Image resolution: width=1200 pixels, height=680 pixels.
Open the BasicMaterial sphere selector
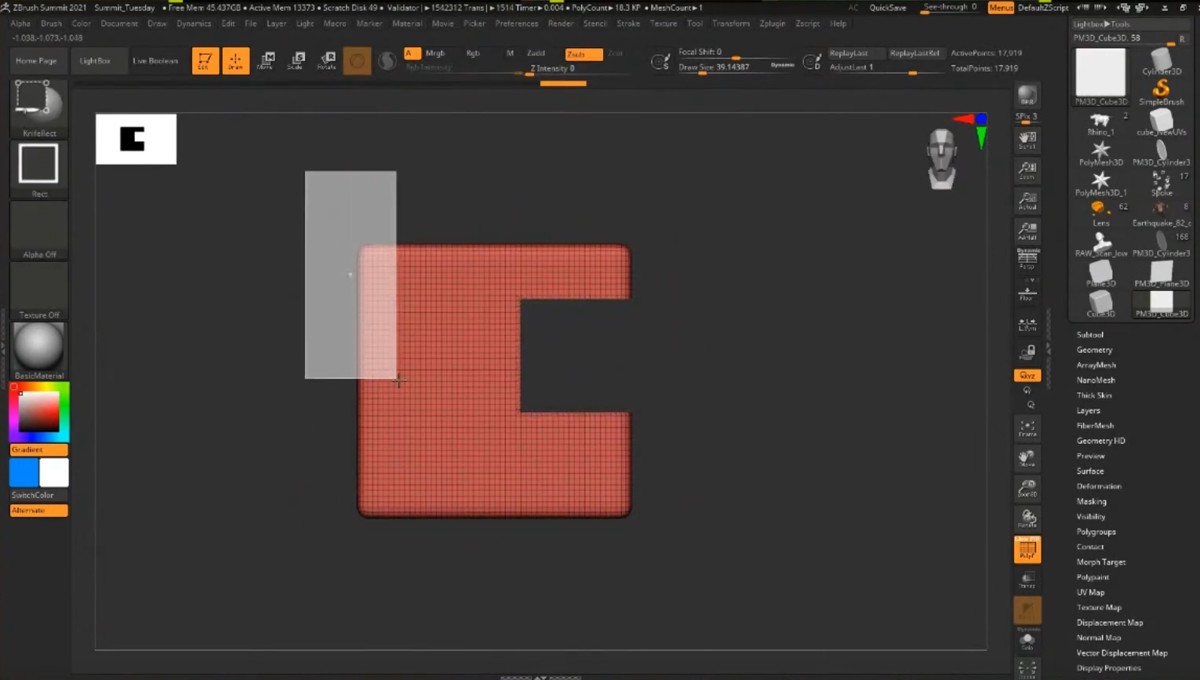(x=39, y=348)
